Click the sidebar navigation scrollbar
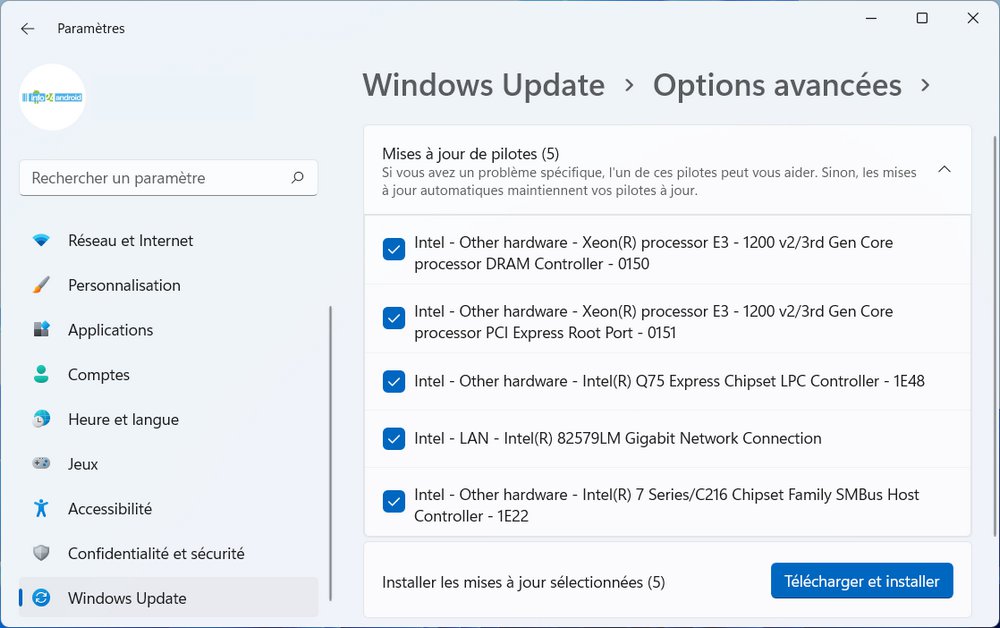The image size is (1000, 628). tap(330, 453)
